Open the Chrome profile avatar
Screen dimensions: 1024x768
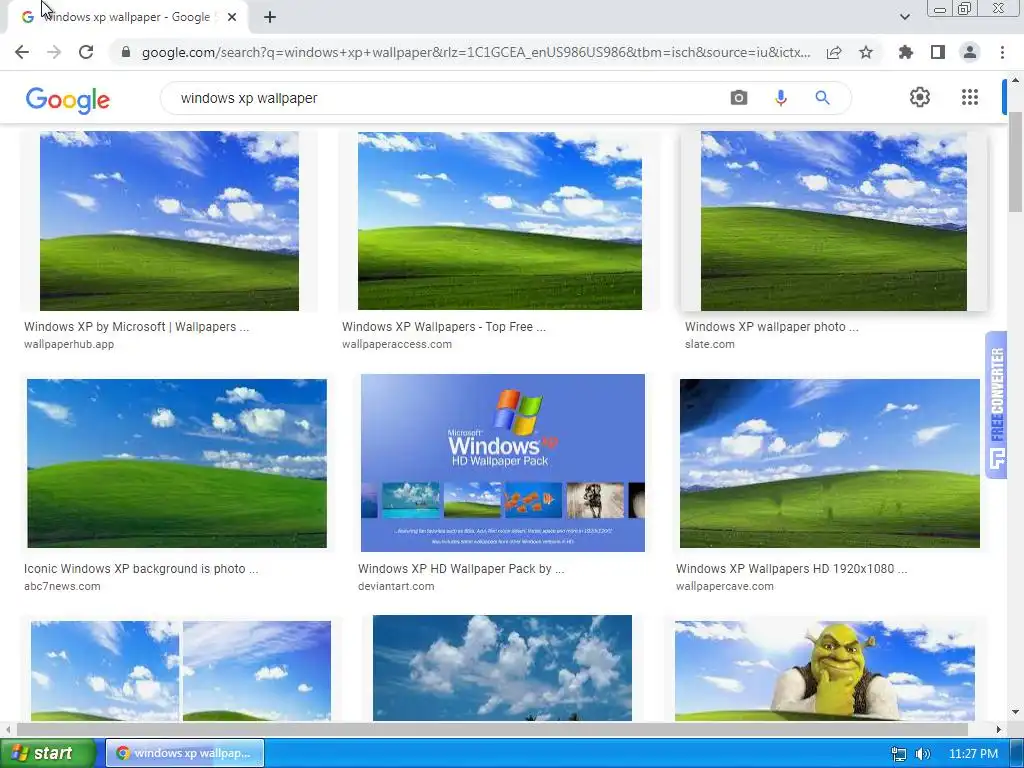click(970, 52)
